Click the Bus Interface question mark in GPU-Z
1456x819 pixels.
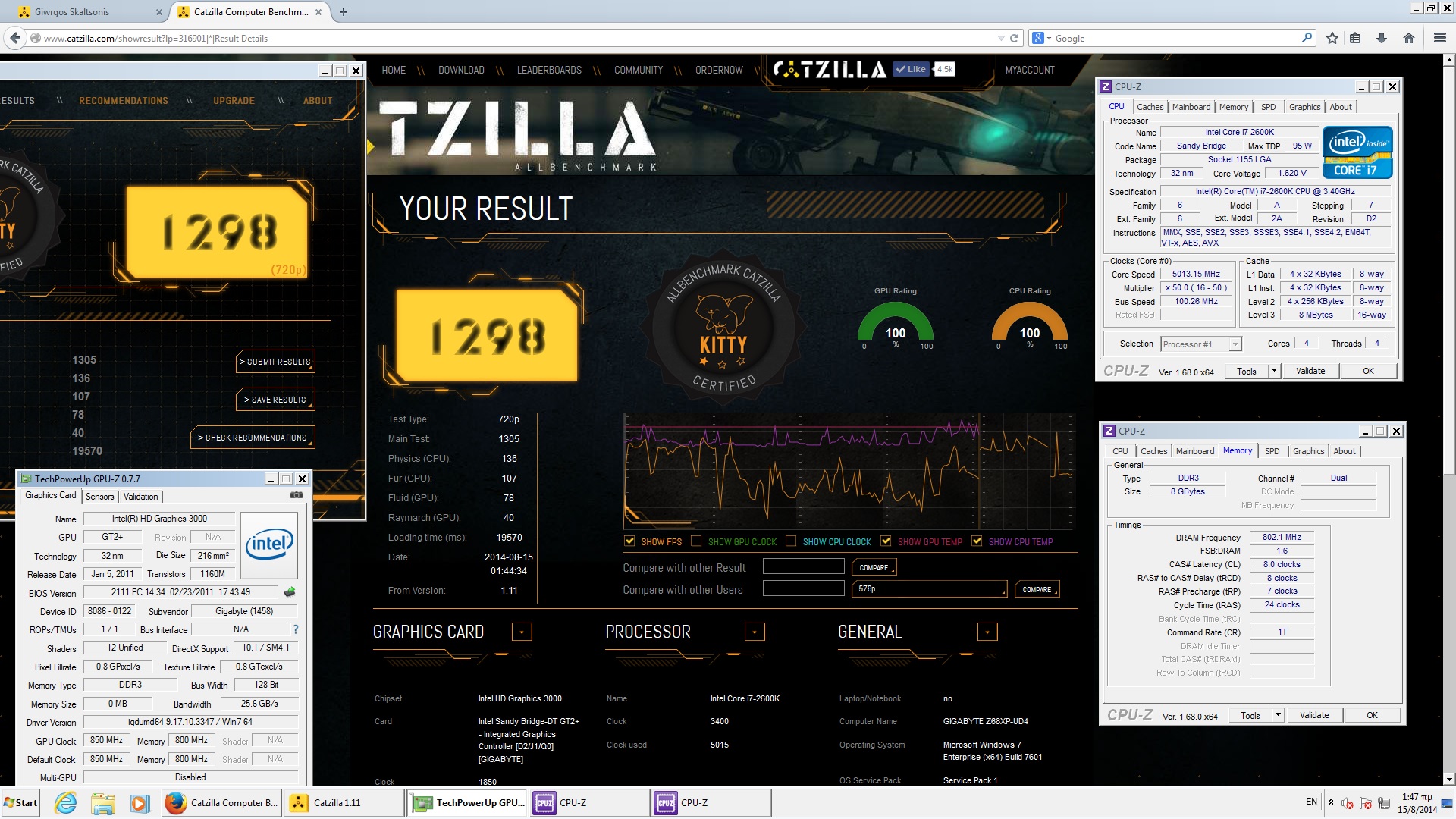click(296, 629)
